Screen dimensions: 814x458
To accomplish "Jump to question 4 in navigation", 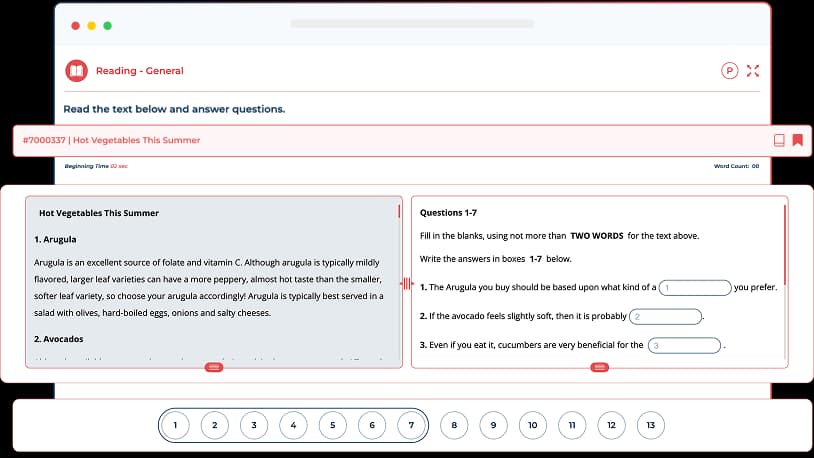I will tap(293, 425).
